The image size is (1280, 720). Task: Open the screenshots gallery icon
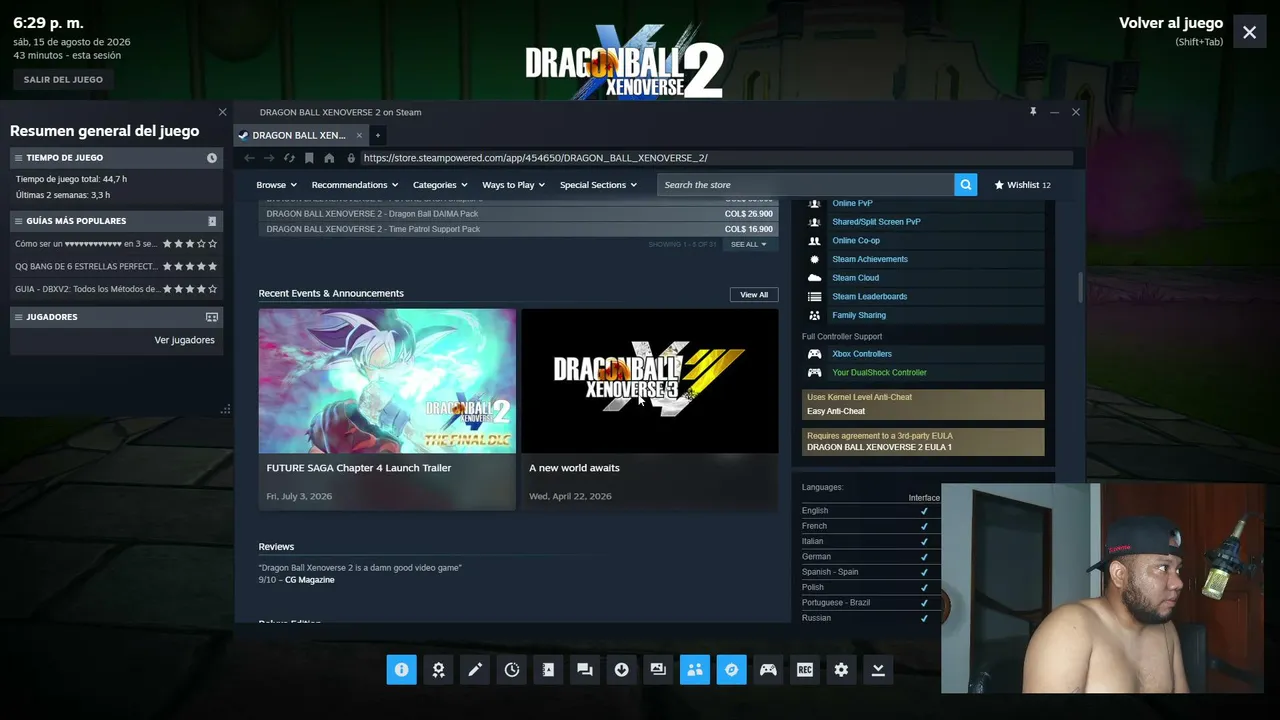(658, 670)
